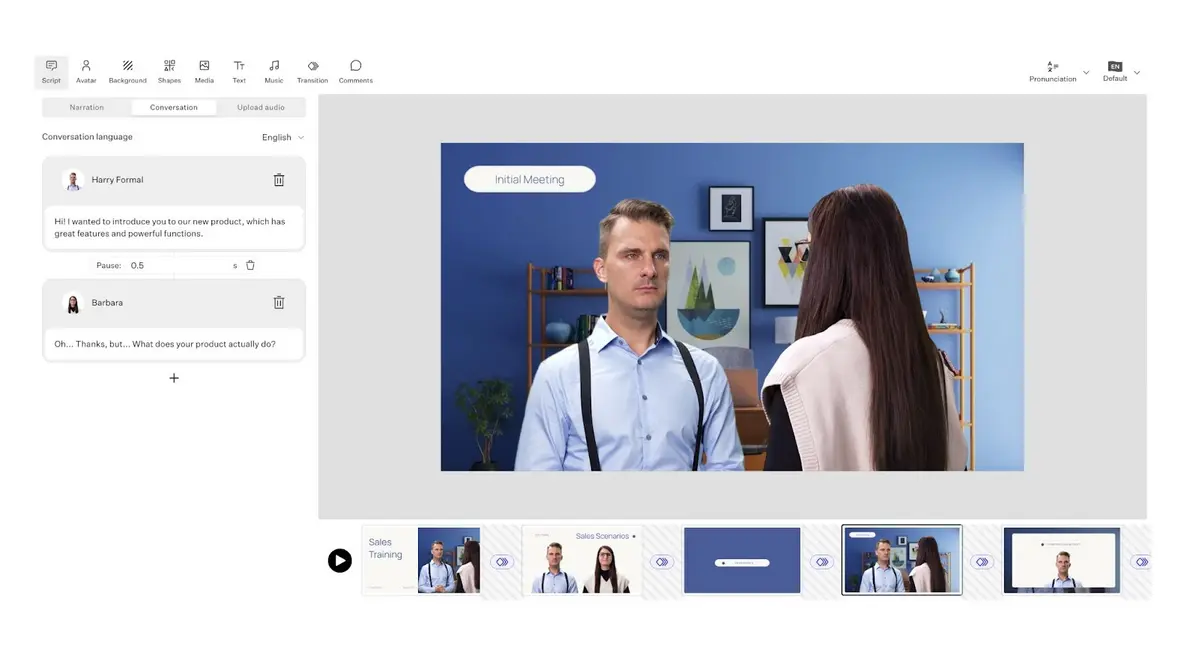This screenshot has width=1199, height=667.
Task: Open the Shapes tool
Action: coord(169,71)
